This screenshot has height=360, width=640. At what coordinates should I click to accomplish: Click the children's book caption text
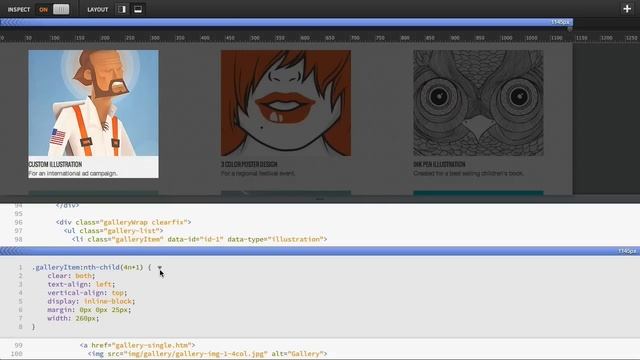(468, 173)
